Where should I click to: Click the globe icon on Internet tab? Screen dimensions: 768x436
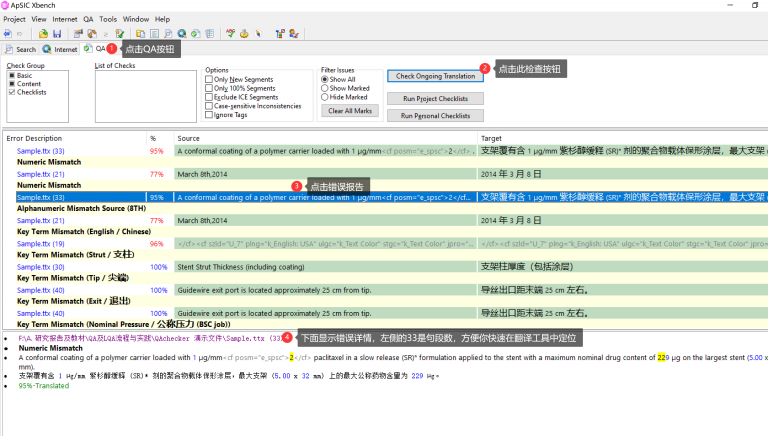point(47,49)
